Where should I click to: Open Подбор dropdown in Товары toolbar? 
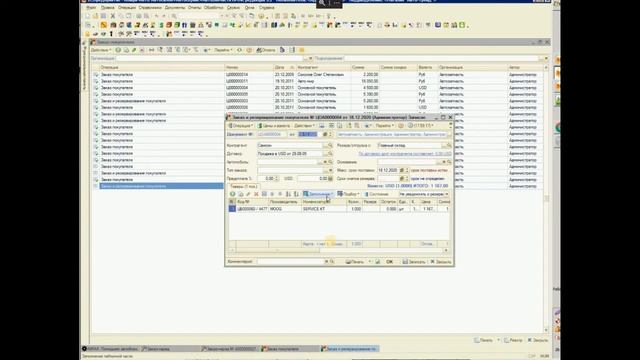click(x=348, y=194)
